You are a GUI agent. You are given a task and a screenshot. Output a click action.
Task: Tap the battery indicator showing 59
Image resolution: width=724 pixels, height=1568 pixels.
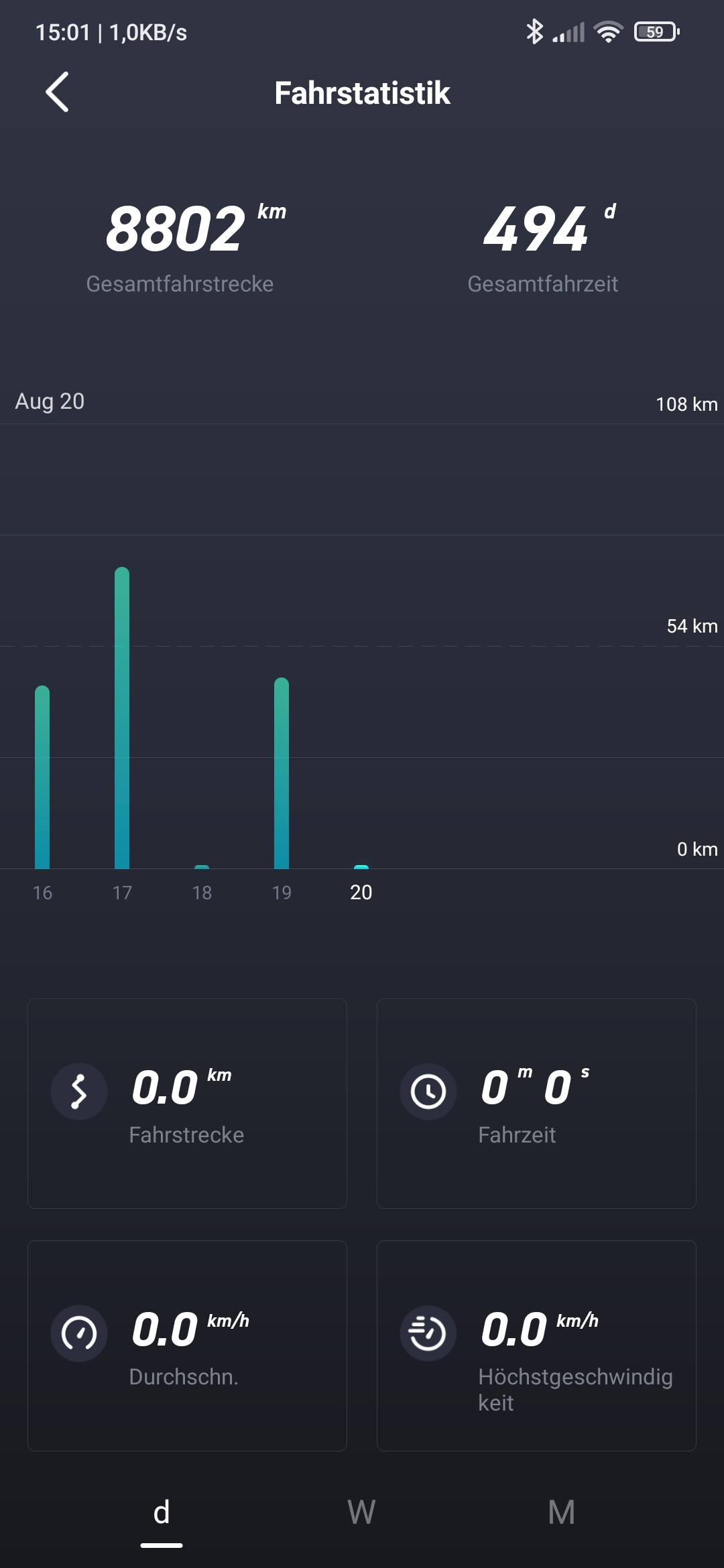[x=656, y=31]
